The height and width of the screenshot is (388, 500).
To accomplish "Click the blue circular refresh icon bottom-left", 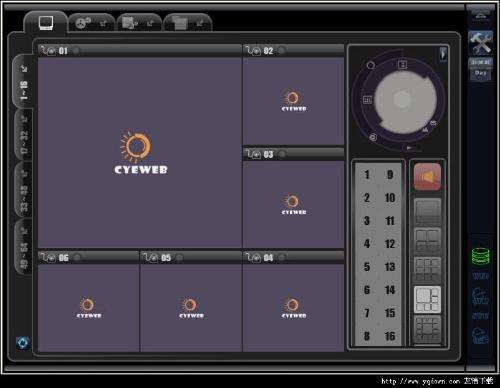I will [x=23, y=343].
